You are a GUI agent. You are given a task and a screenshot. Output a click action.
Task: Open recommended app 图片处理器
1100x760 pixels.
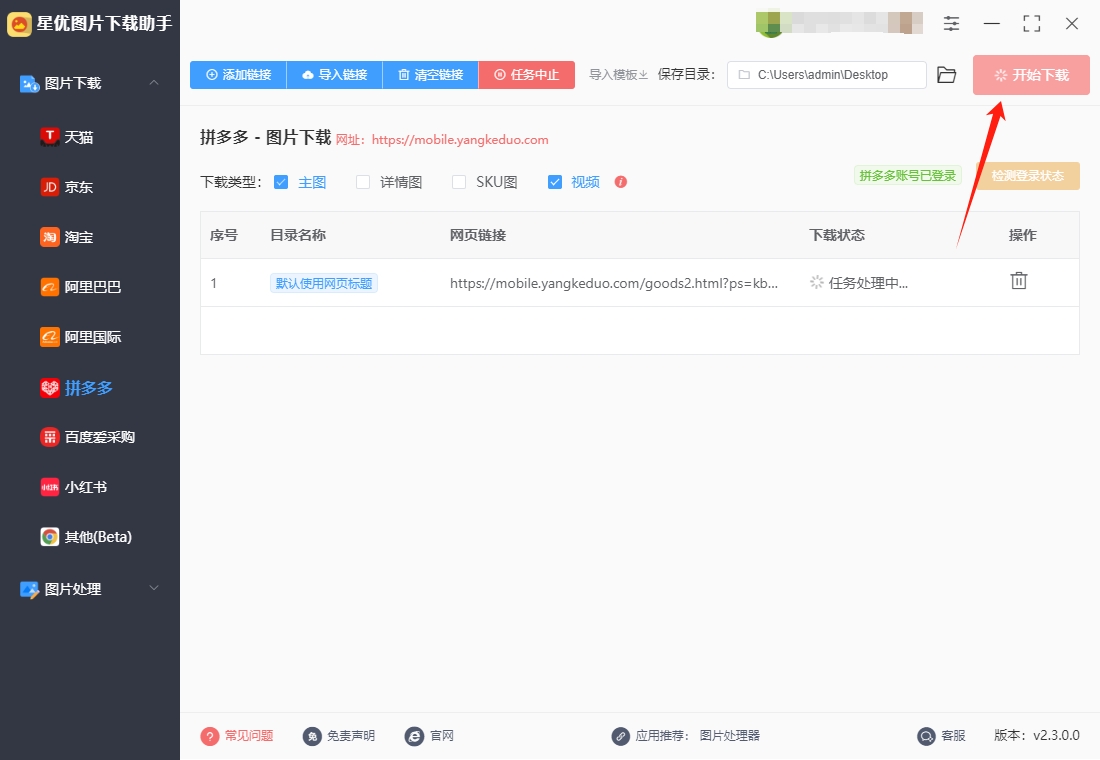pos(730,735)
